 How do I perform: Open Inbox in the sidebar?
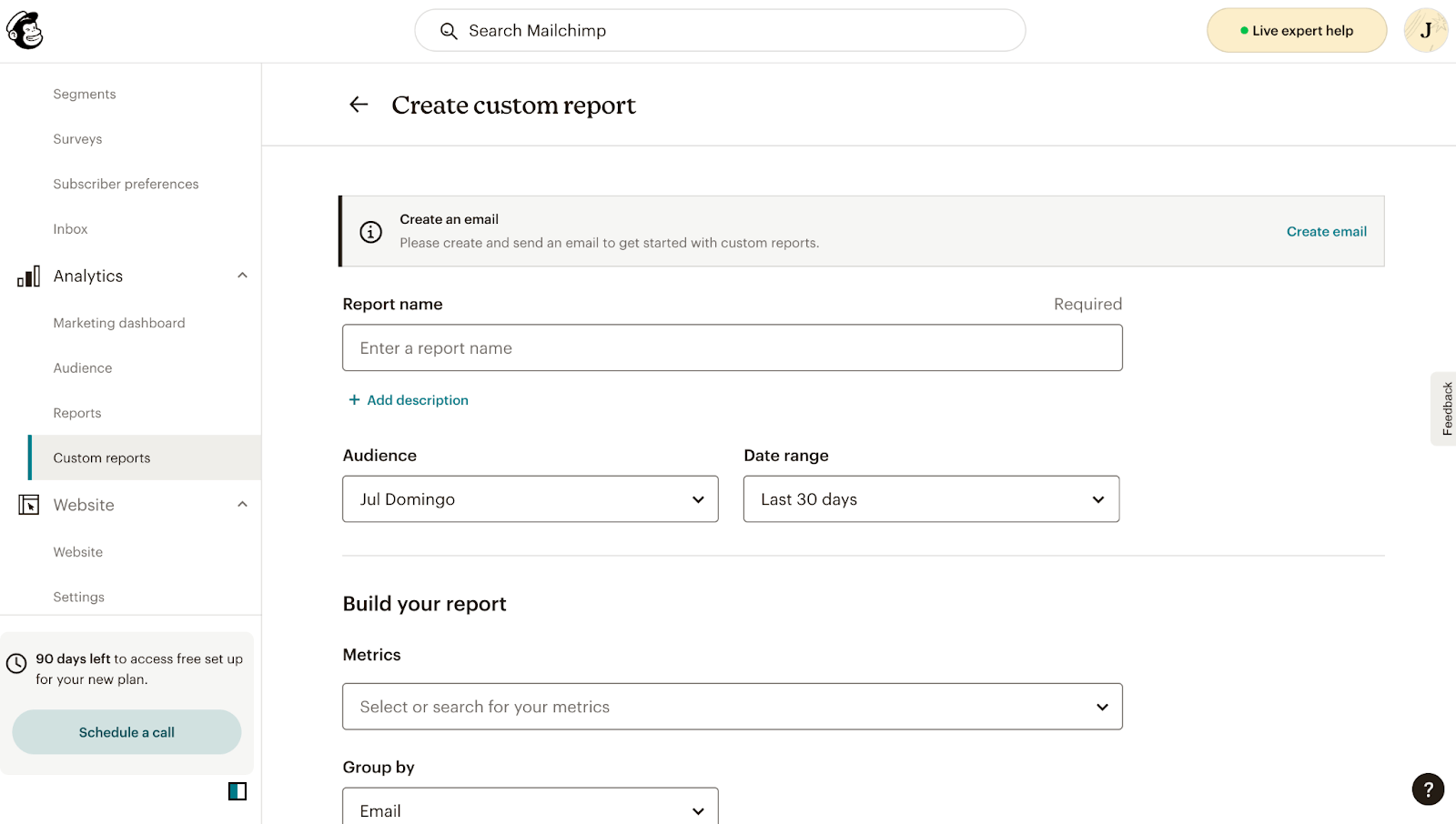[70, 229]
